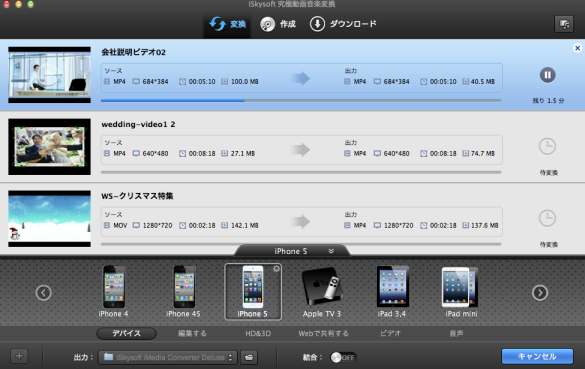585x369 pixels.
Task: Click output size 137.6 MB
Action: (484, 225)
